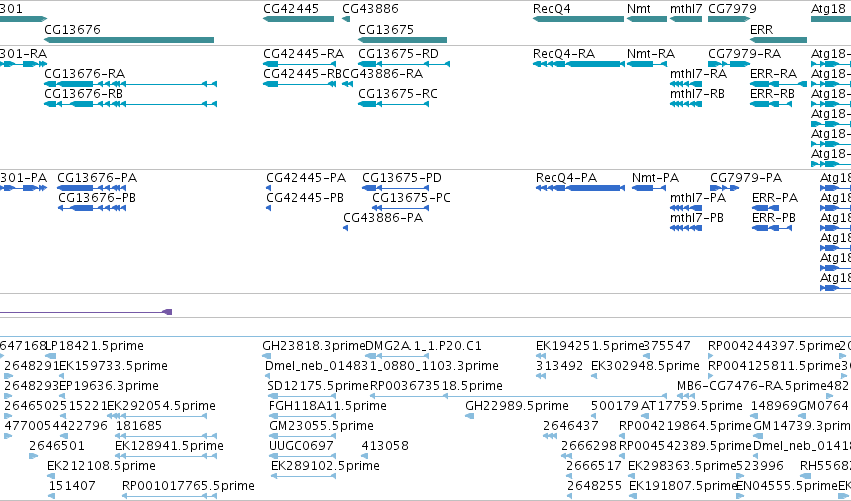Image resolution: width=851 pixels, height=501 pixels.
Task: Select the EK302948.5prime label
Action: (x=645, y=366)
